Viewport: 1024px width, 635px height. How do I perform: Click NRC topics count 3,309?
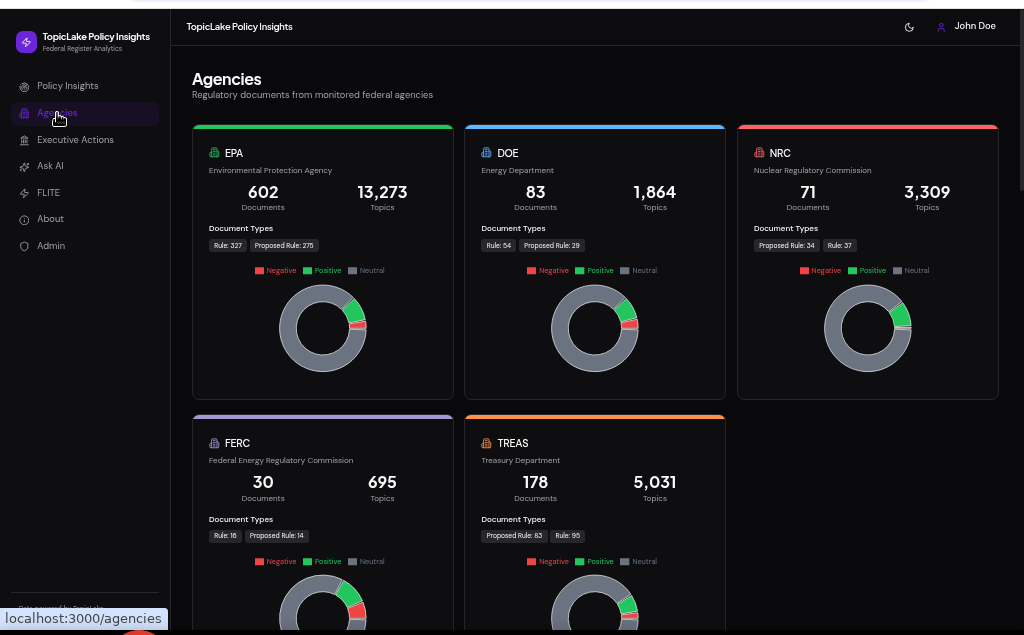927,192
